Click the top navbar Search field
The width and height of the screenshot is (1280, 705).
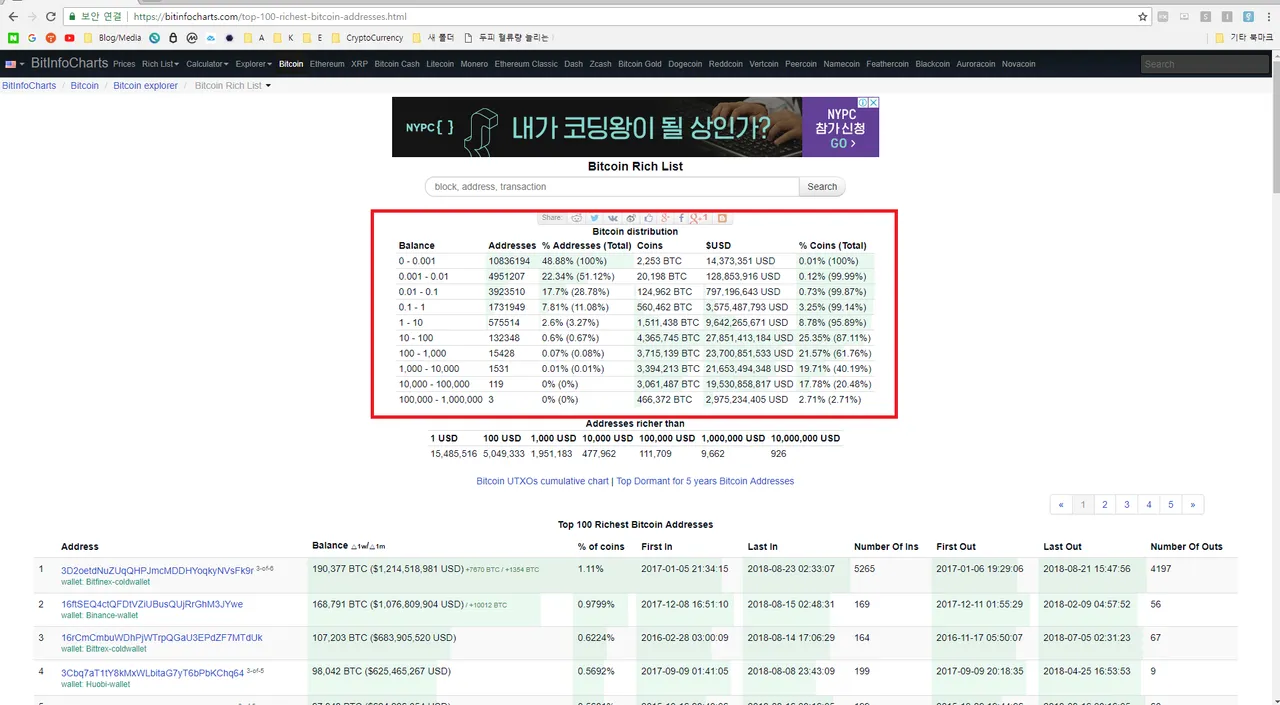[x=1205, y=64]
